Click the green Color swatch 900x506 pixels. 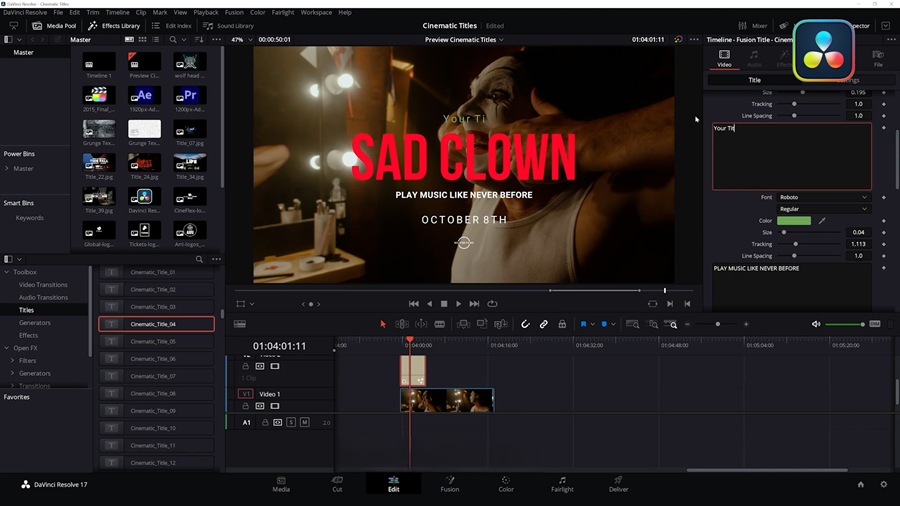coord(794,221)
